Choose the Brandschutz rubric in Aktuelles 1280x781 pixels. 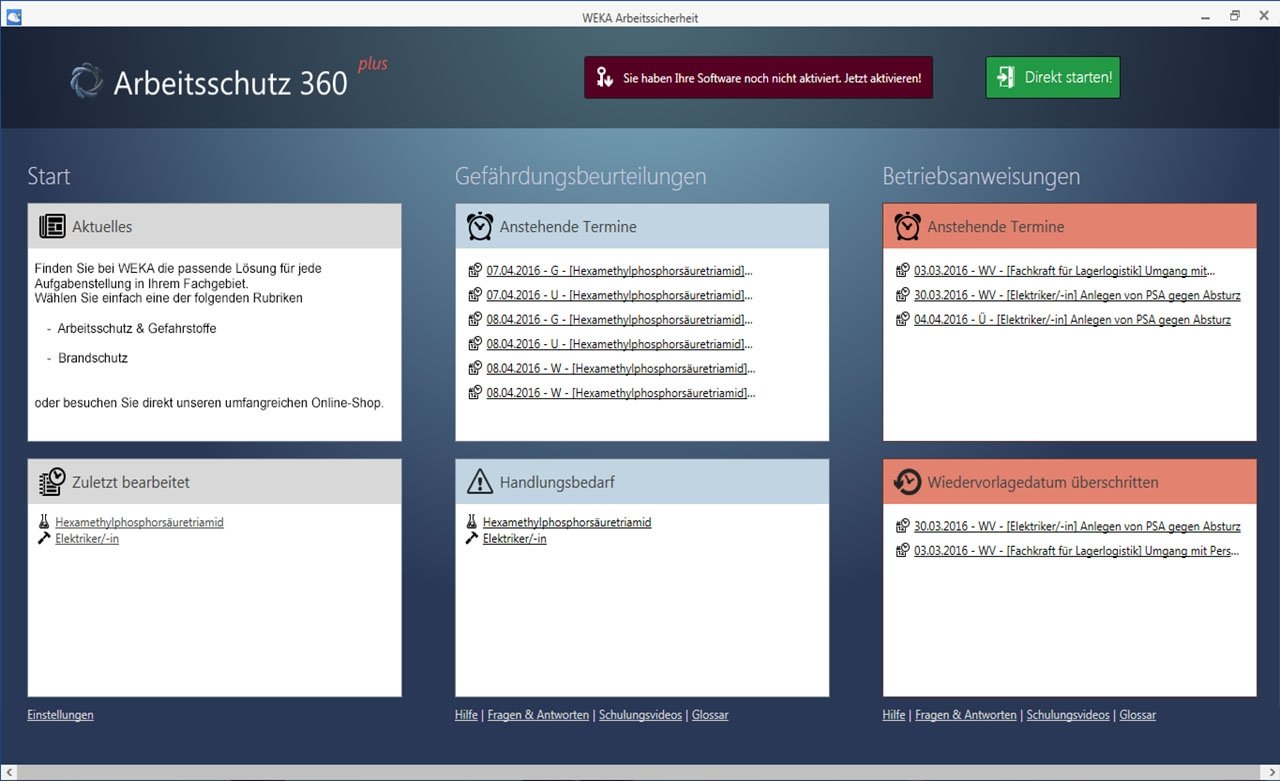click(93, 358)
